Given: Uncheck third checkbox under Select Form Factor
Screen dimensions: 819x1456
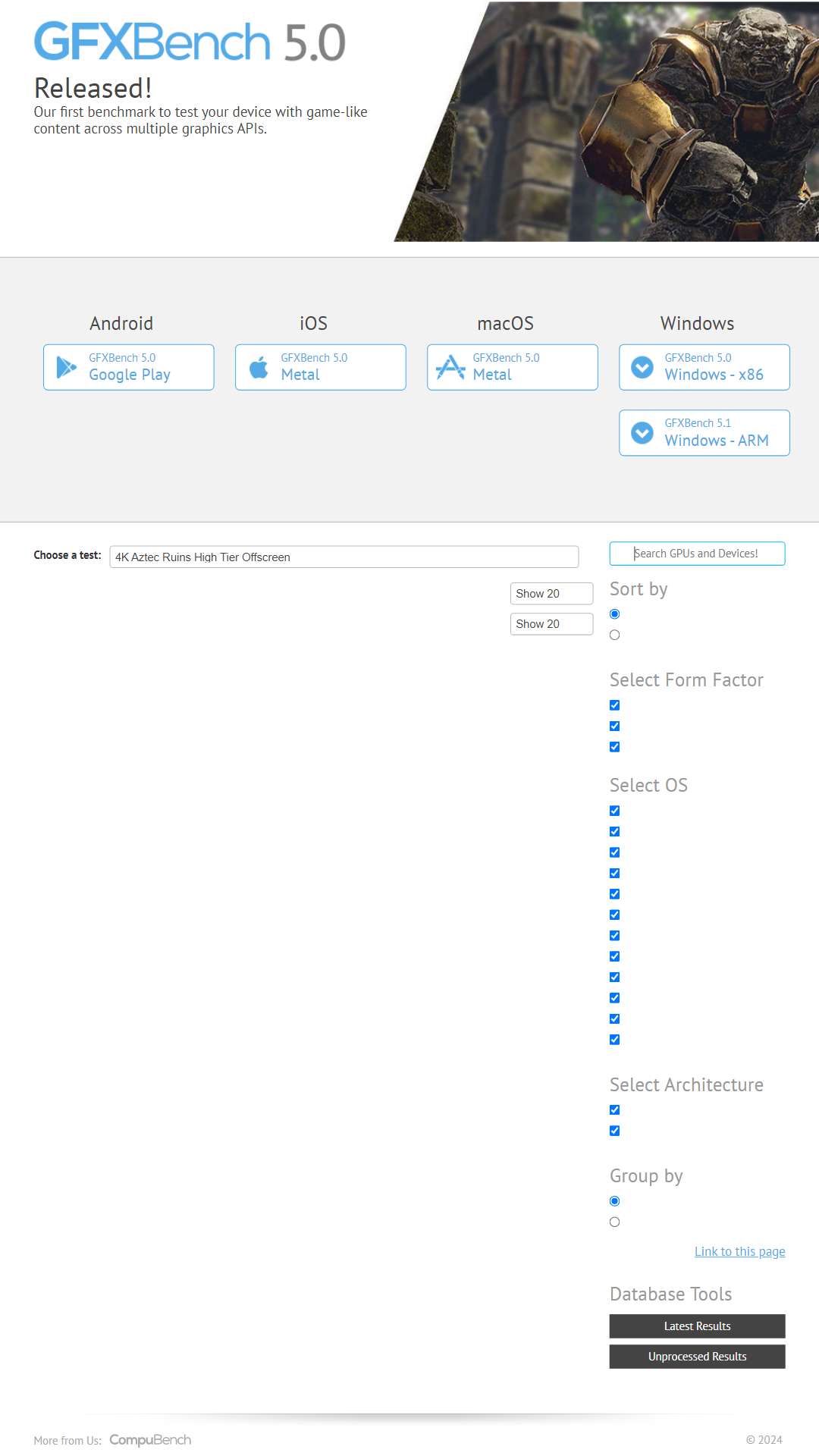Looking at the screenshot, I should click(615, 747).
